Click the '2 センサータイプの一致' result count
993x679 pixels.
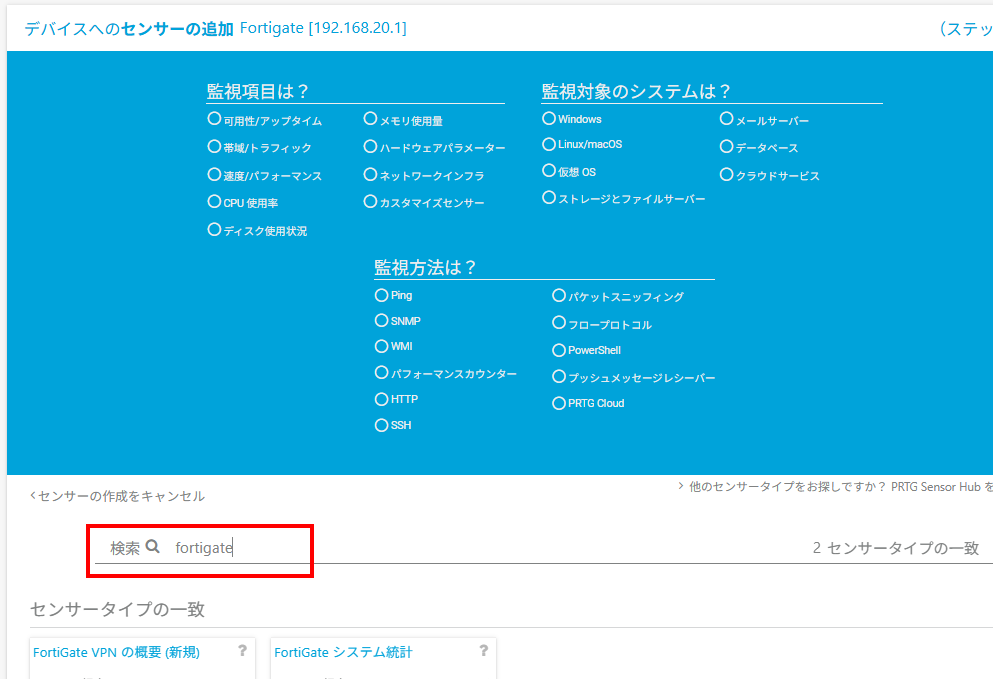(895, 548)
